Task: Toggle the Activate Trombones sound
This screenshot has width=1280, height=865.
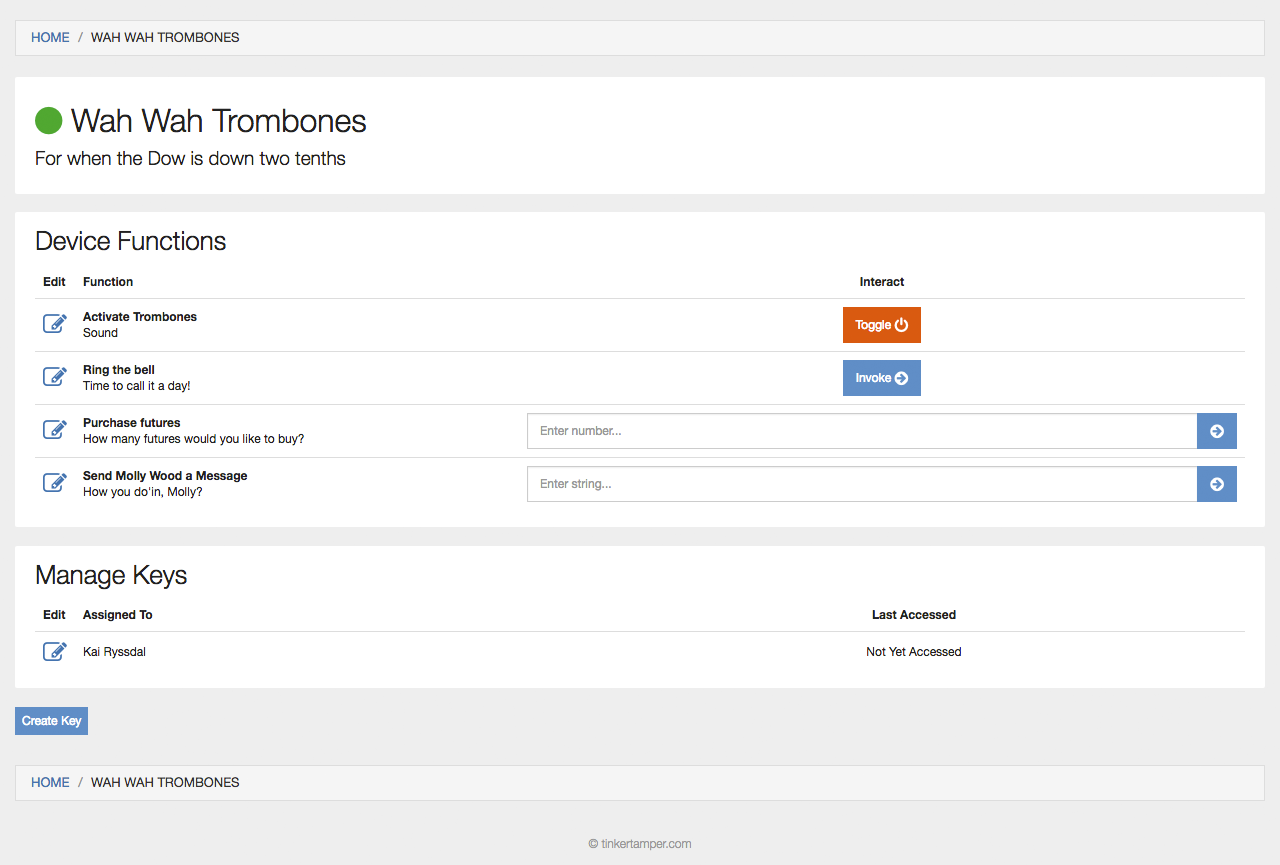Action: 882,325
